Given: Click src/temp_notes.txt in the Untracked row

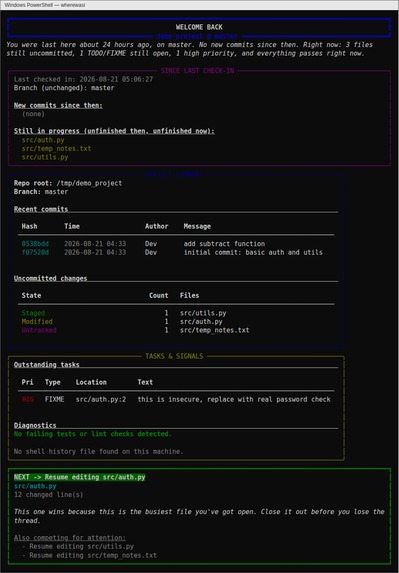Looking at the screenshot, I should tap(214, 330).
